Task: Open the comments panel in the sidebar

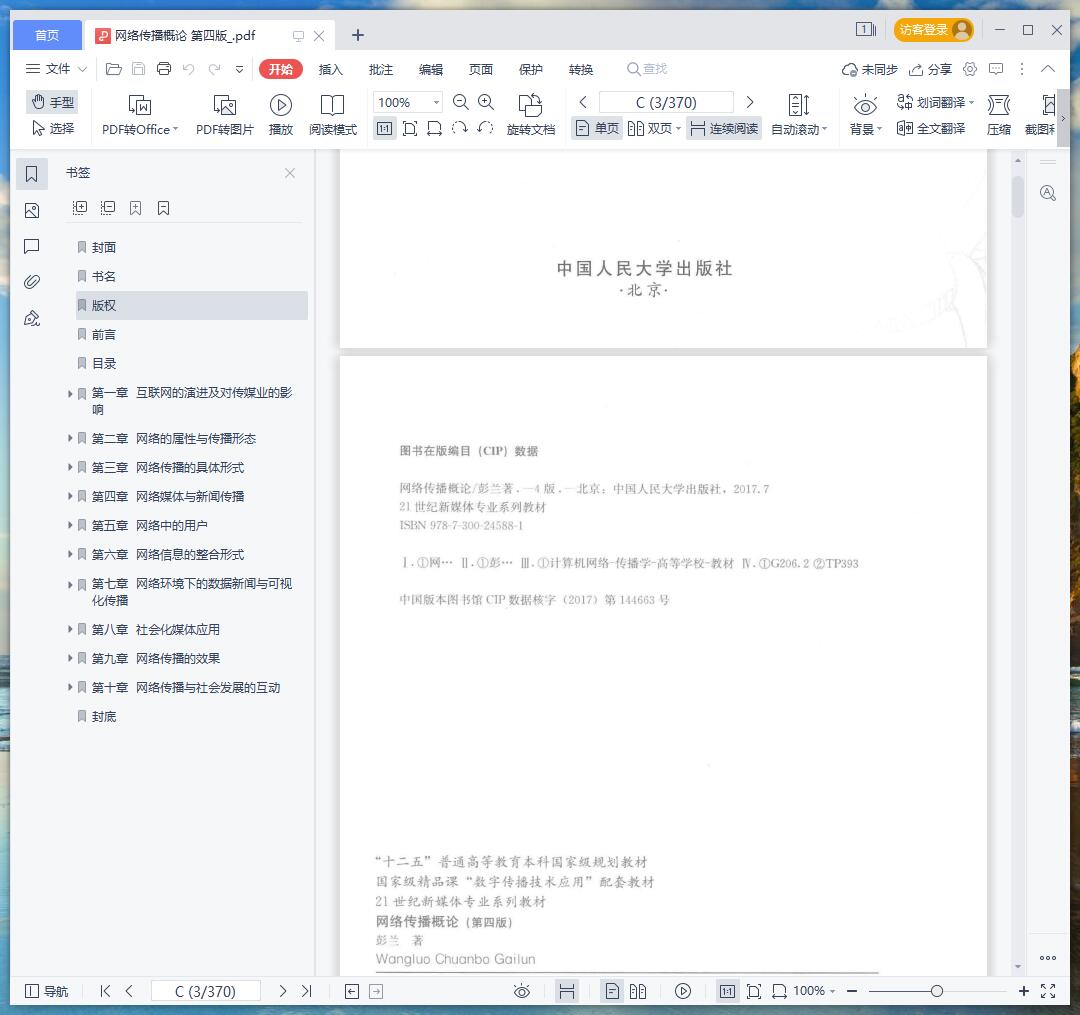Action: pos(32,247)
